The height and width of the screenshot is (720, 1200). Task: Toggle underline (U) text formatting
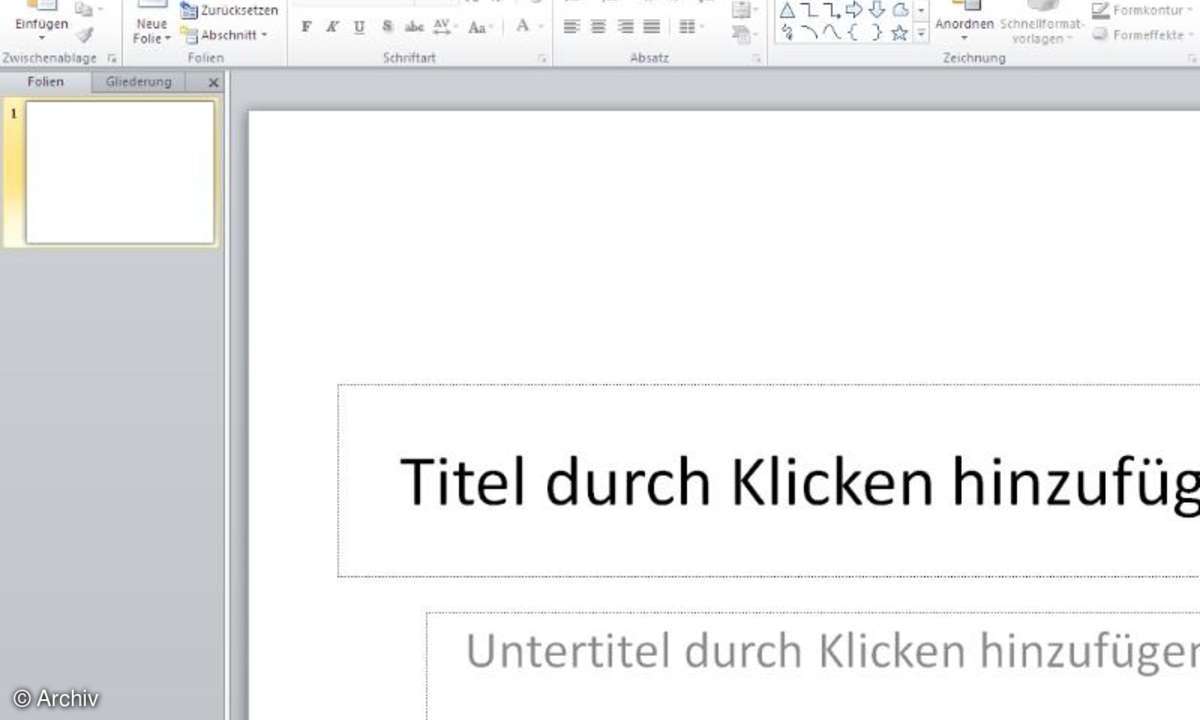[359, 27]
